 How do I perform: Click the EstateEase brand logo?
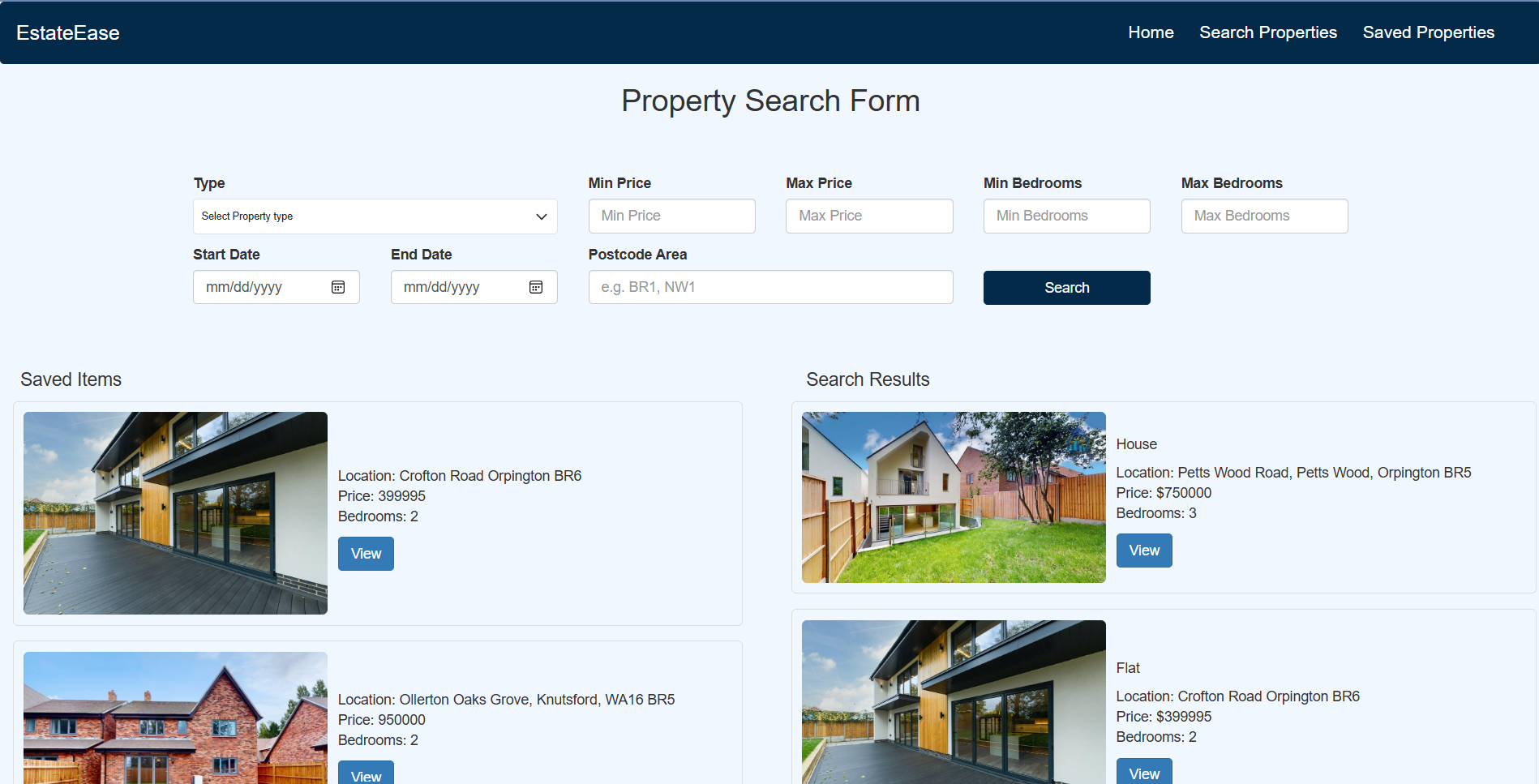68,32
